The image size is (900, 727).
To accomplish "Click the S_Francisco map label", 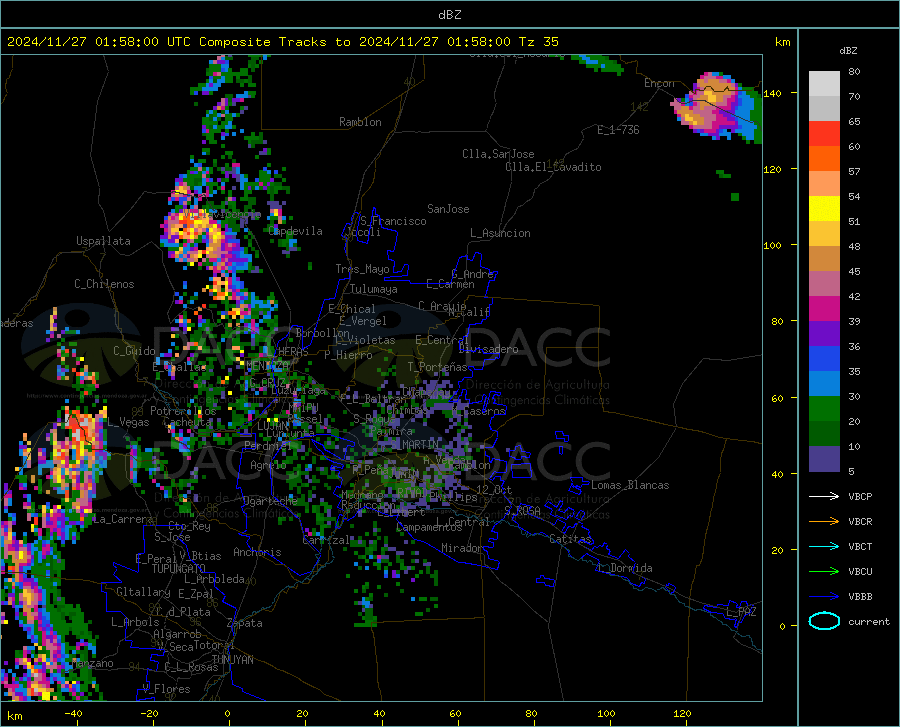I will pos(394,221).
